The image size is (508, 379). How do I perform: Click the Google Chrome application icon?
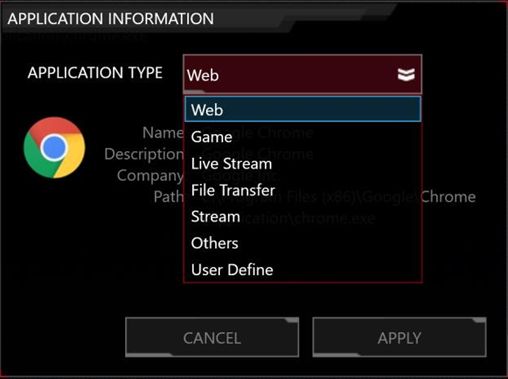pos(54,147)
